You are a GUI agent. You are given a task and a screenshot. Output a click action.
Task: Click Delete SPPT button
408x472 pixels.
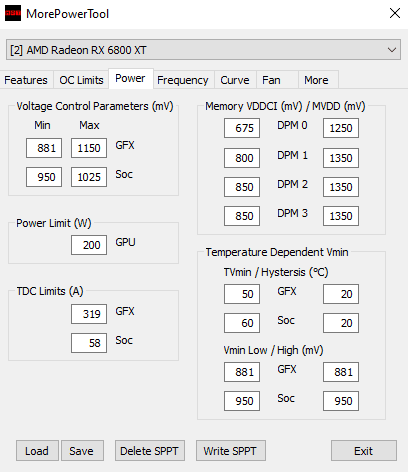point(150,451)
